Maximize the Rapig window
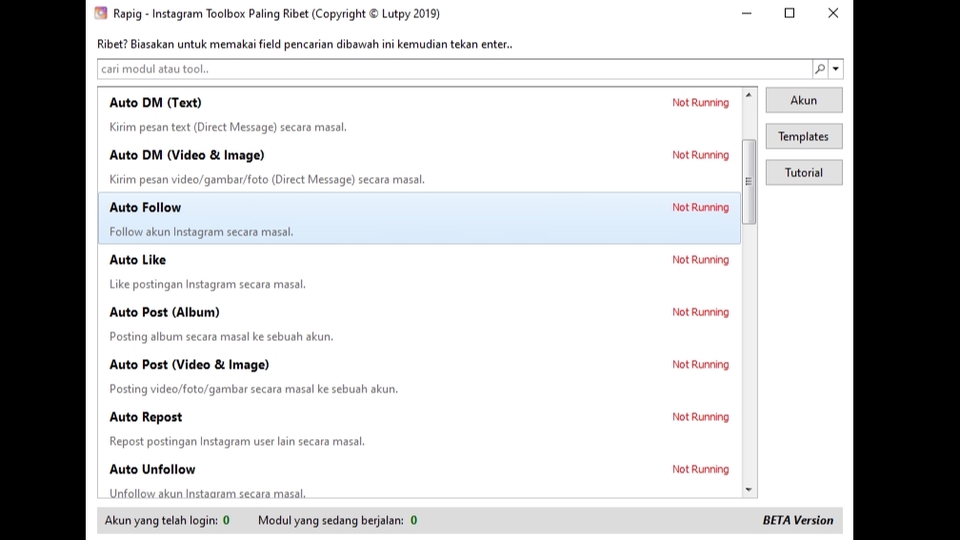960x540 pixels. coord(790,13)
